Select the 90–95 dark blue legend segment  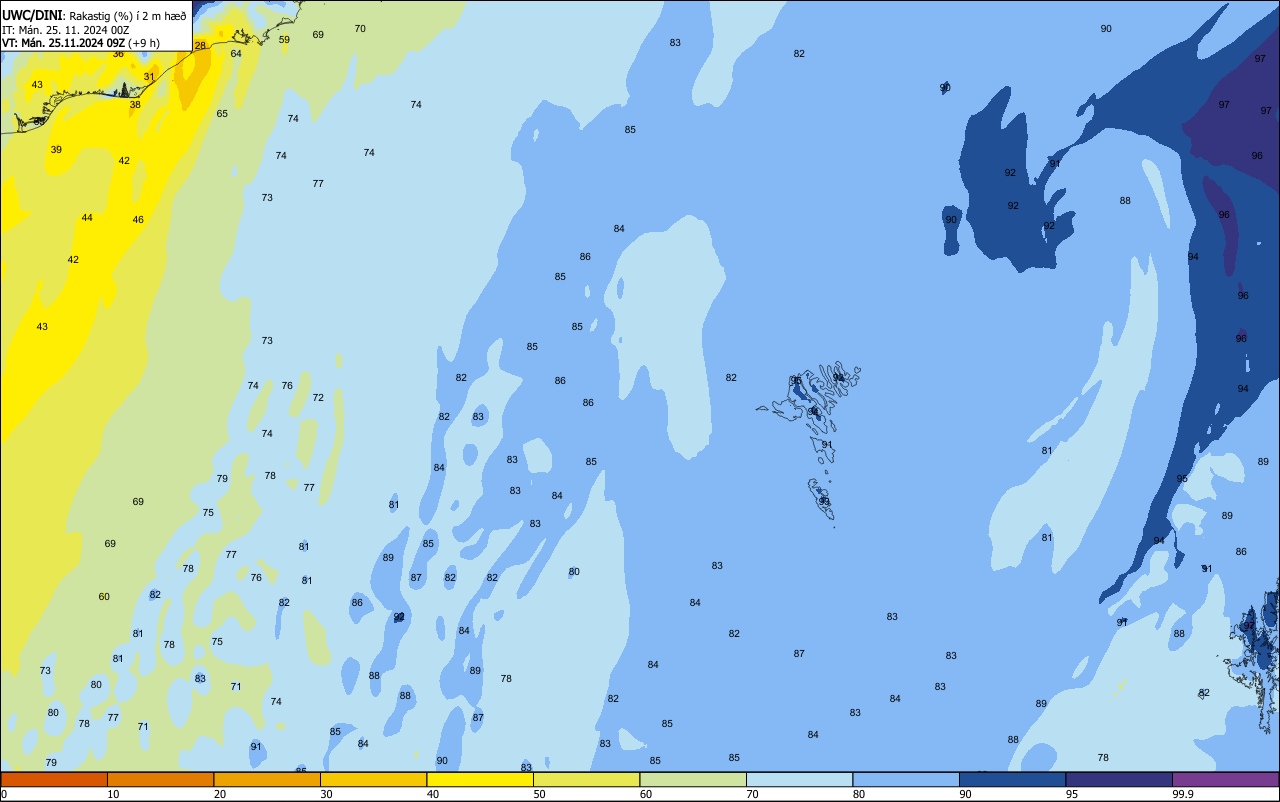tap(1012, 779)
